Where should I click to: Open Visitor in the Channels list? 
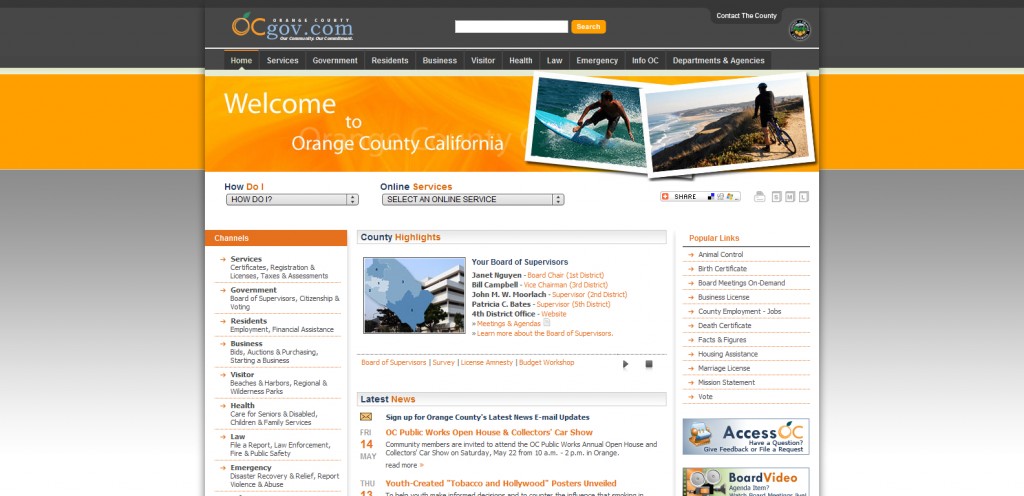(242, 375)
